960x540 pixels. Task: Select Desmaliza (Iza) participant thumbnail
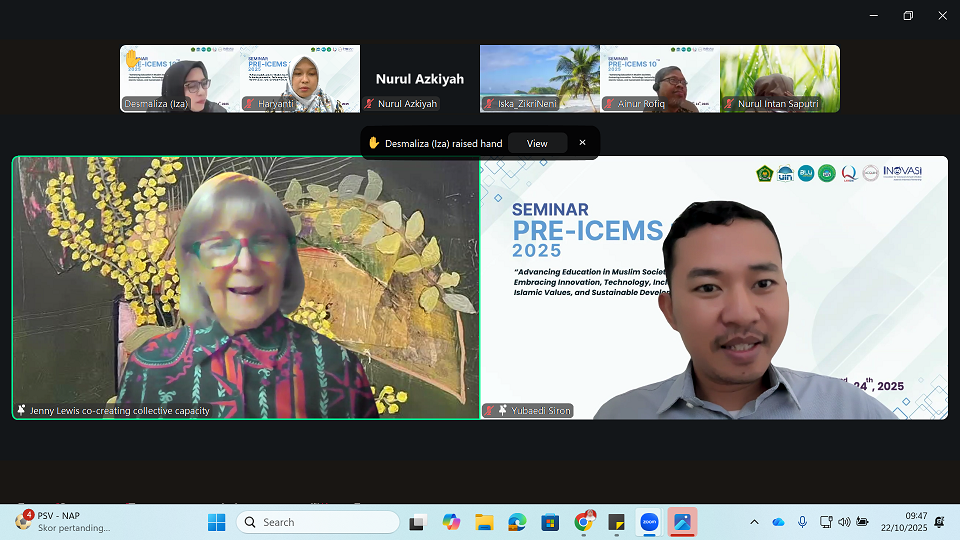point(180,79)
